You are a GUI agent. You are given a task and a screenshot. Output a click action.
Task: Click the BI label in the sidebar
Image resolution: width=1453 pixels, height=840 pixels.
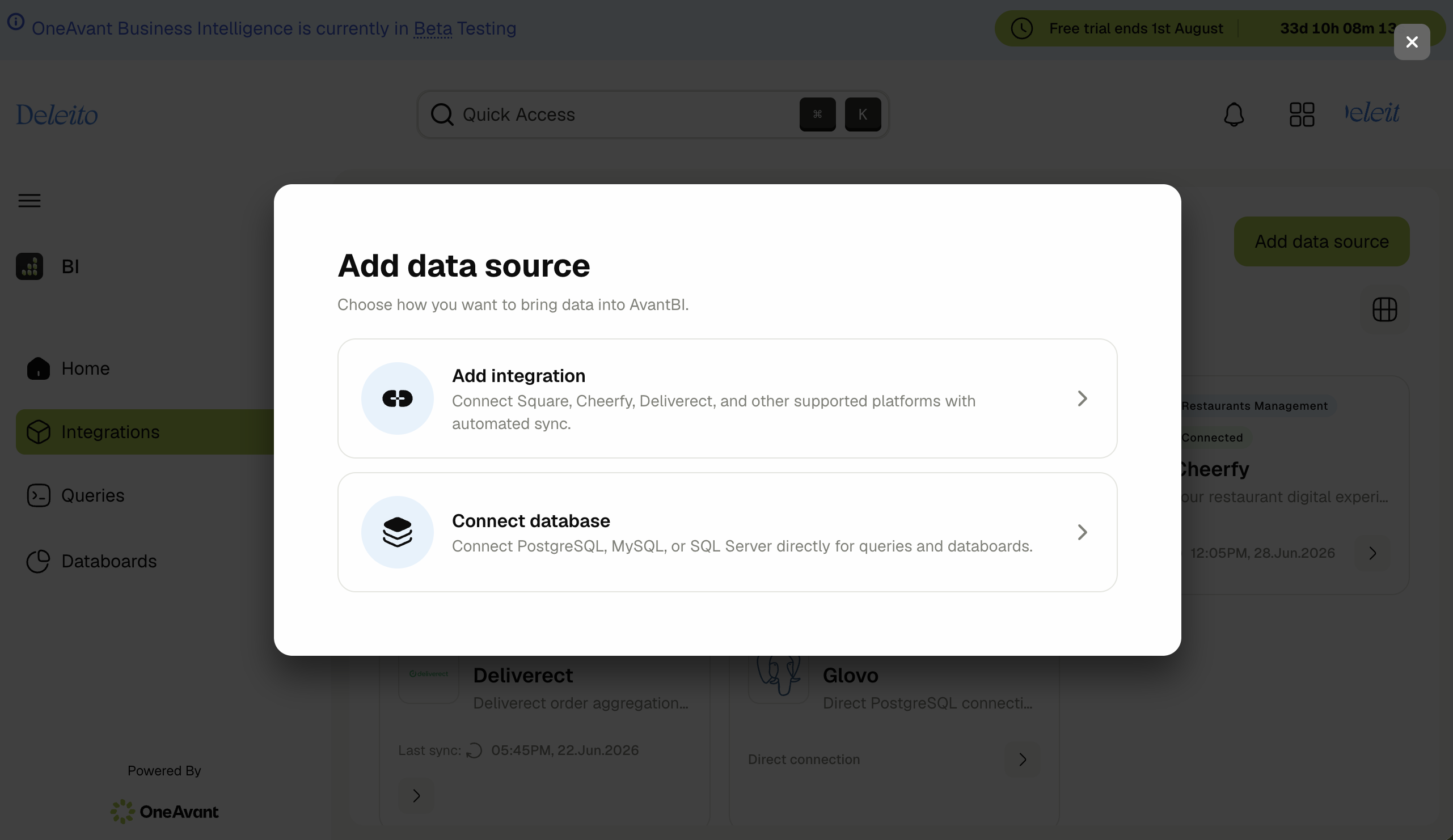70,266
